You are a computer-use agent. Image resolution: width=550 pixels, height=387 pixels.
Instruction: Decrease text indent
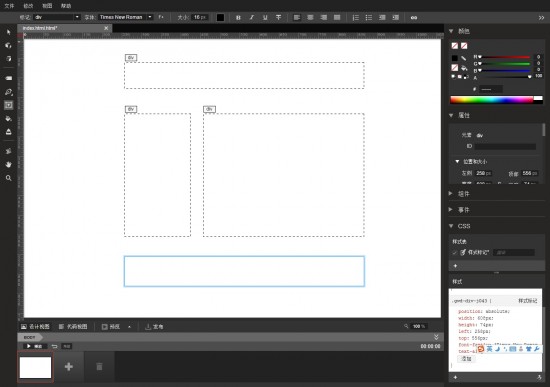point(382,18)
